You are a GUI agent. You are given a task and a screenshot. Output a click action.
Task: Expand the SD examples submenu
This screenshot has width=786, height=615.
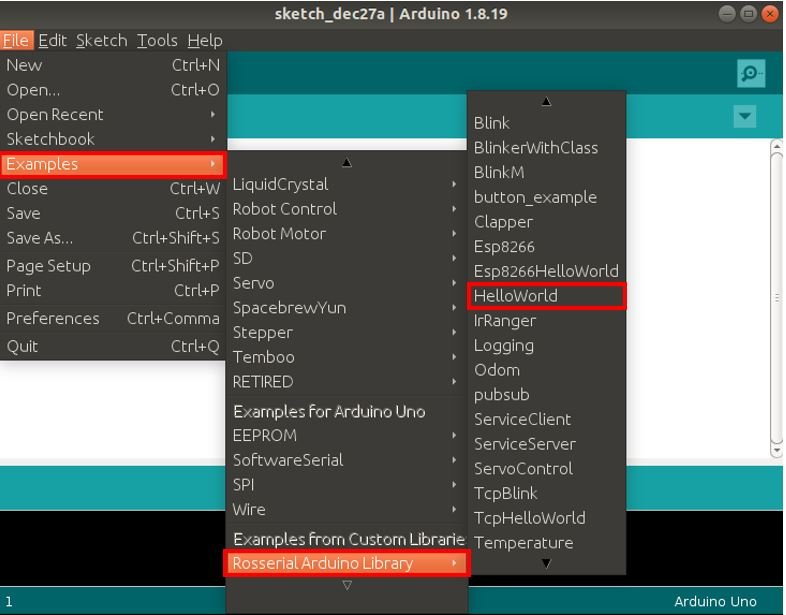pos(346,258)
